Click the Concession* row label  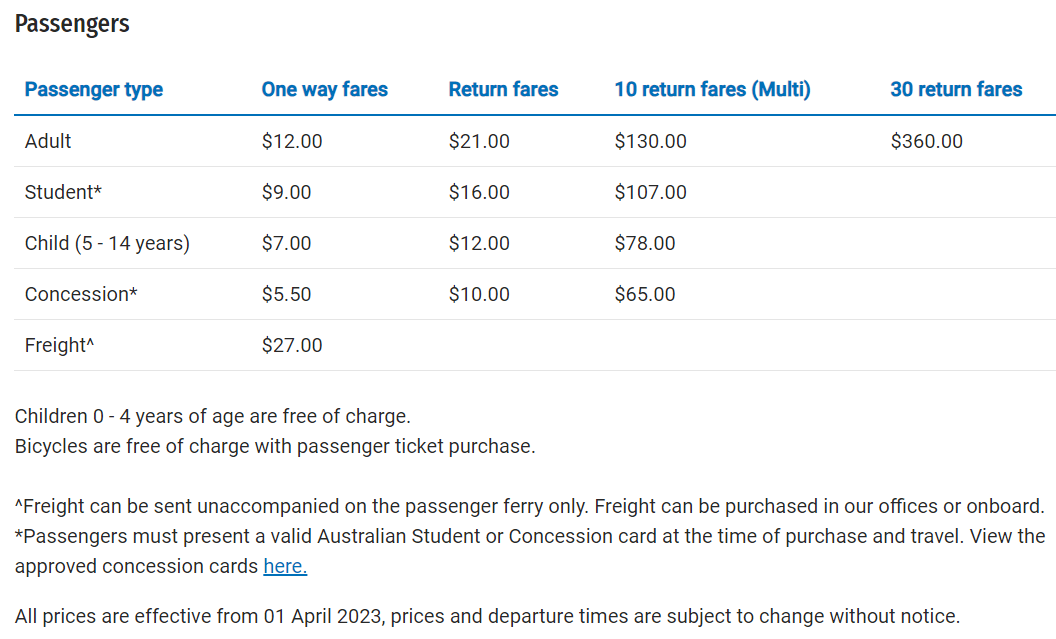pos(81,294)
